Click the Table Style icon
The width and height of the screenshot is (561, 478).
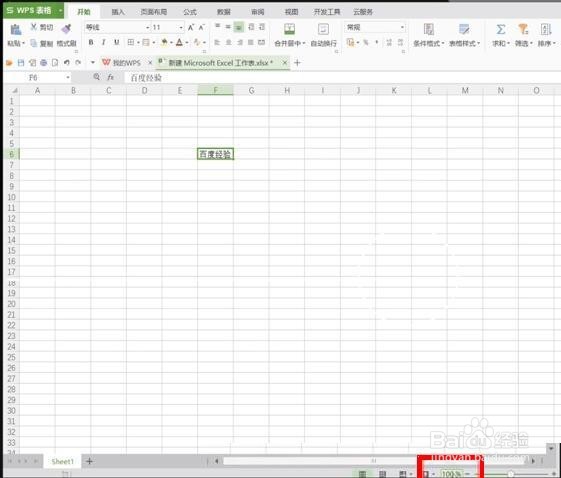tap(464, 29)
